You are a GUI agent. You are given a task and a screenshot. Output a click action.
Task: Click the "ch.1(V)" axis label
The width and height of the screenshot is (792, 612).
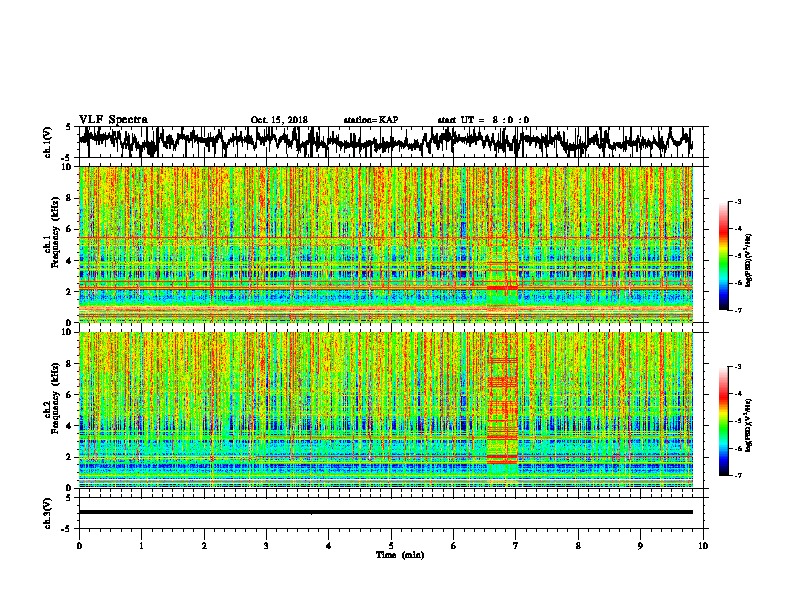click(x=48, y=142)
